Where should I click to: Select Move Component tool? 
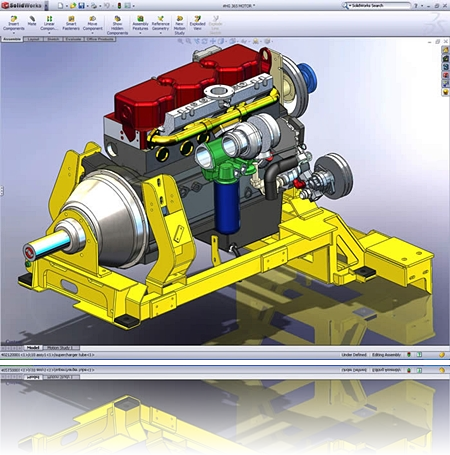pos(93,23)
